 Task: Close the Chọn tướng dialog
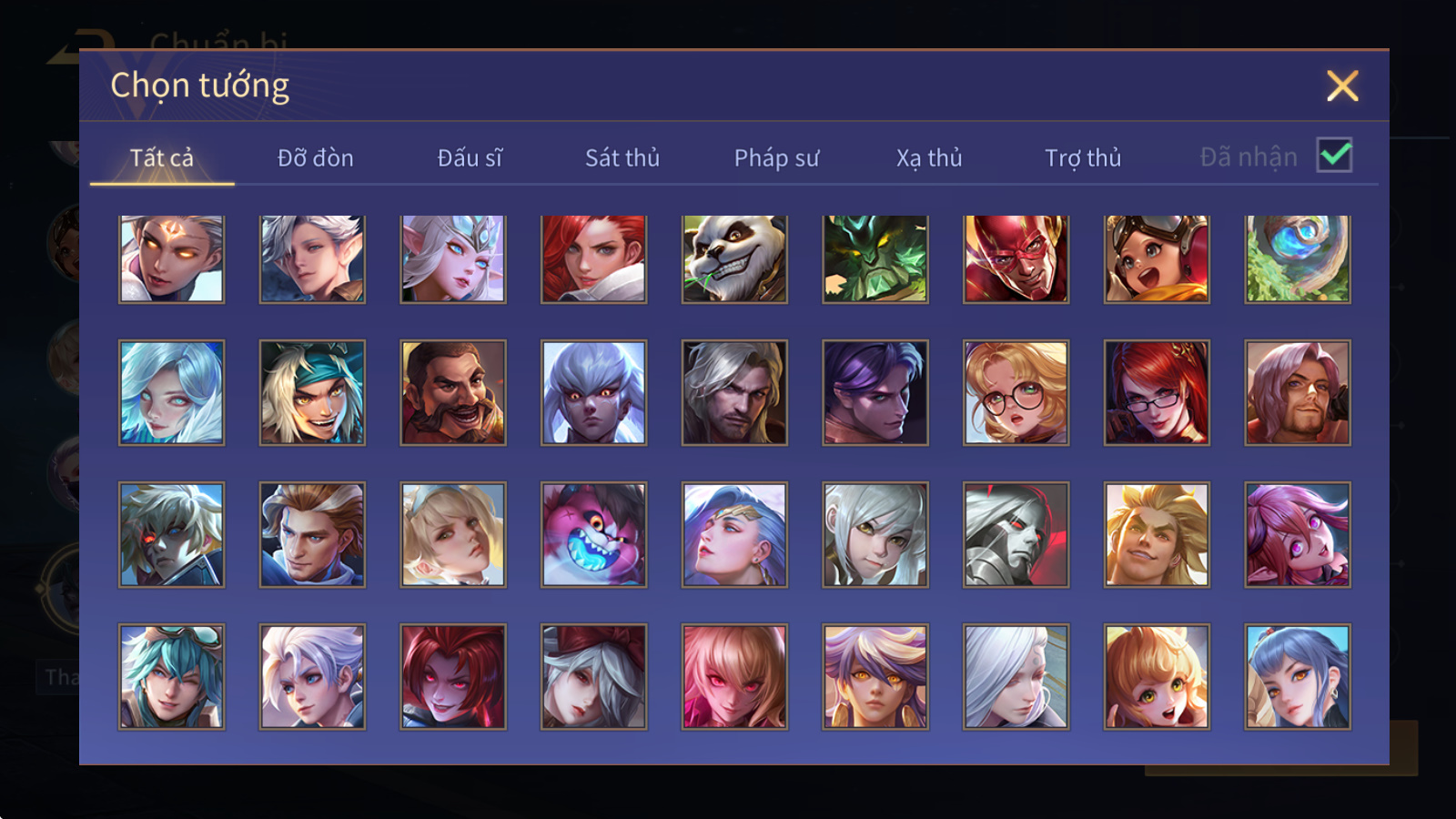tap(1342, 86)
